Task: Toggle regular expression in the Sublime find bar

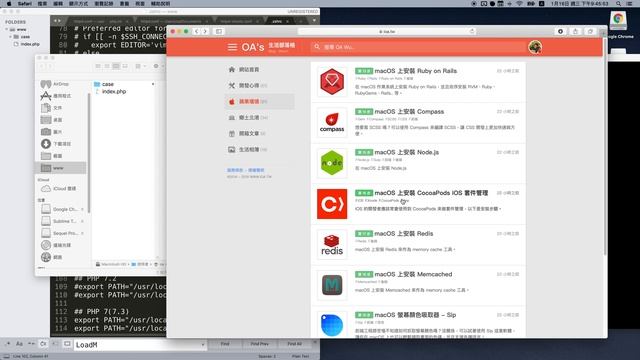Action: (x=8, y=344)
